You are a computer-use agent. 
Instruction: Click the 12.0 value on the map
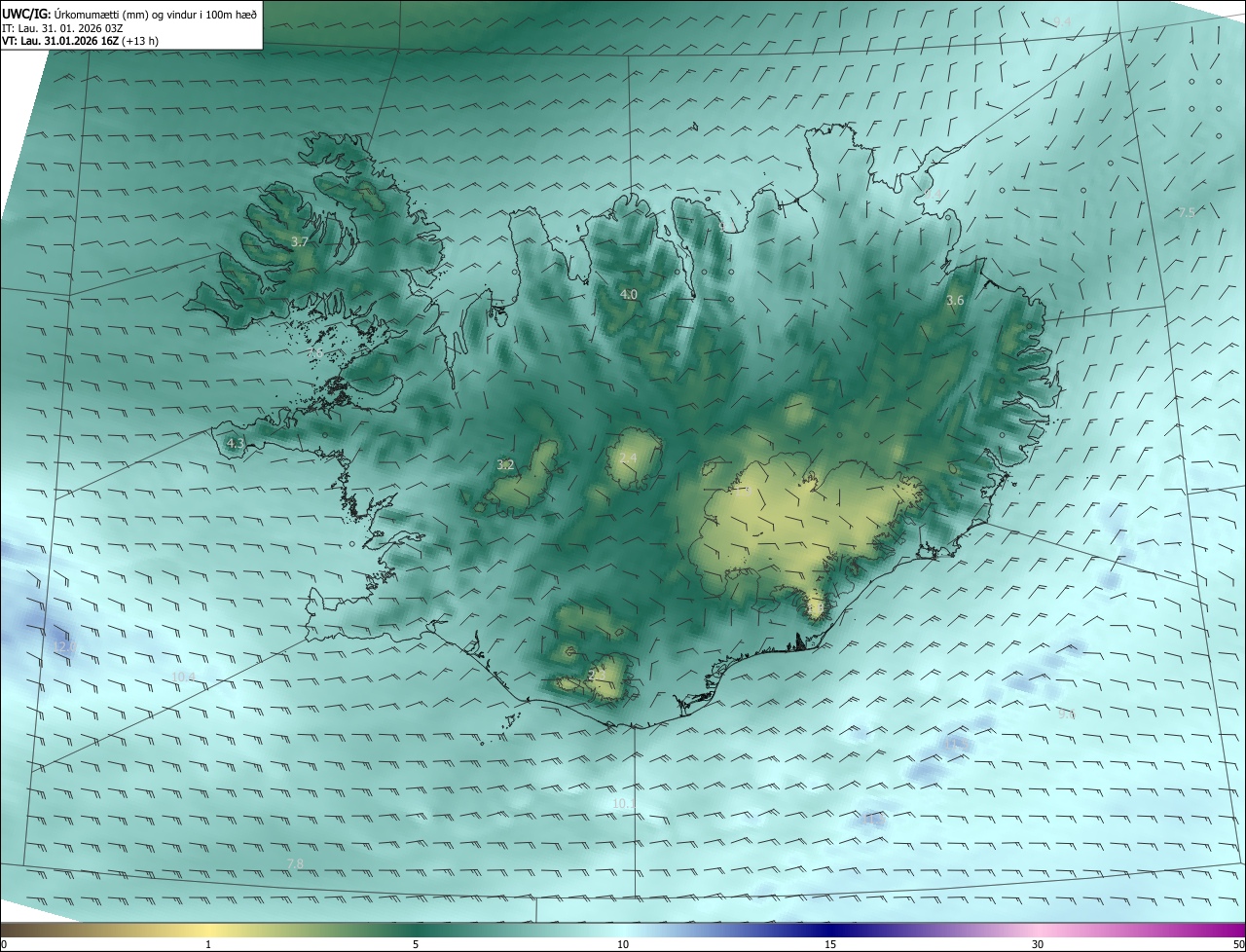click(x=63, y=646)
